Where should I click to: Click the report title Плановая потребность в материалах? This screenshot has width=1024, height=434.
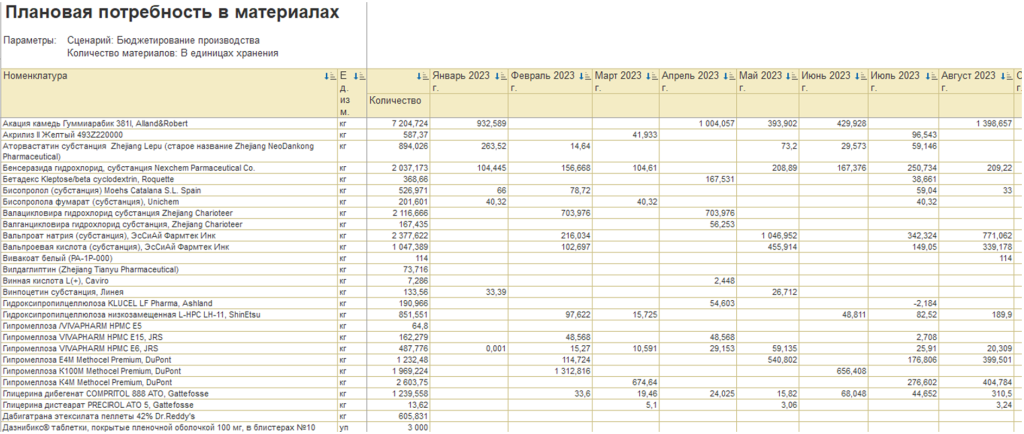(172, 12)
